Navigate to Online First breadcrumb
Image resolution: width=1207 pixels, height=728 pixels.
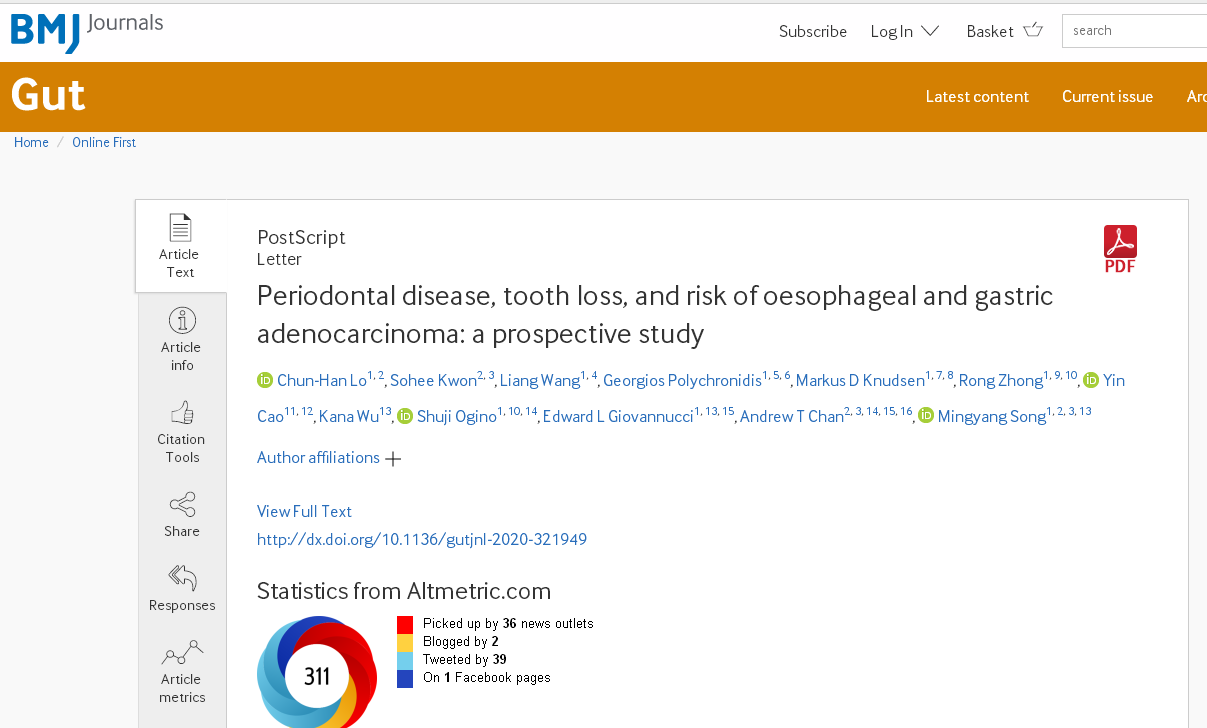[x=104, y=143]
